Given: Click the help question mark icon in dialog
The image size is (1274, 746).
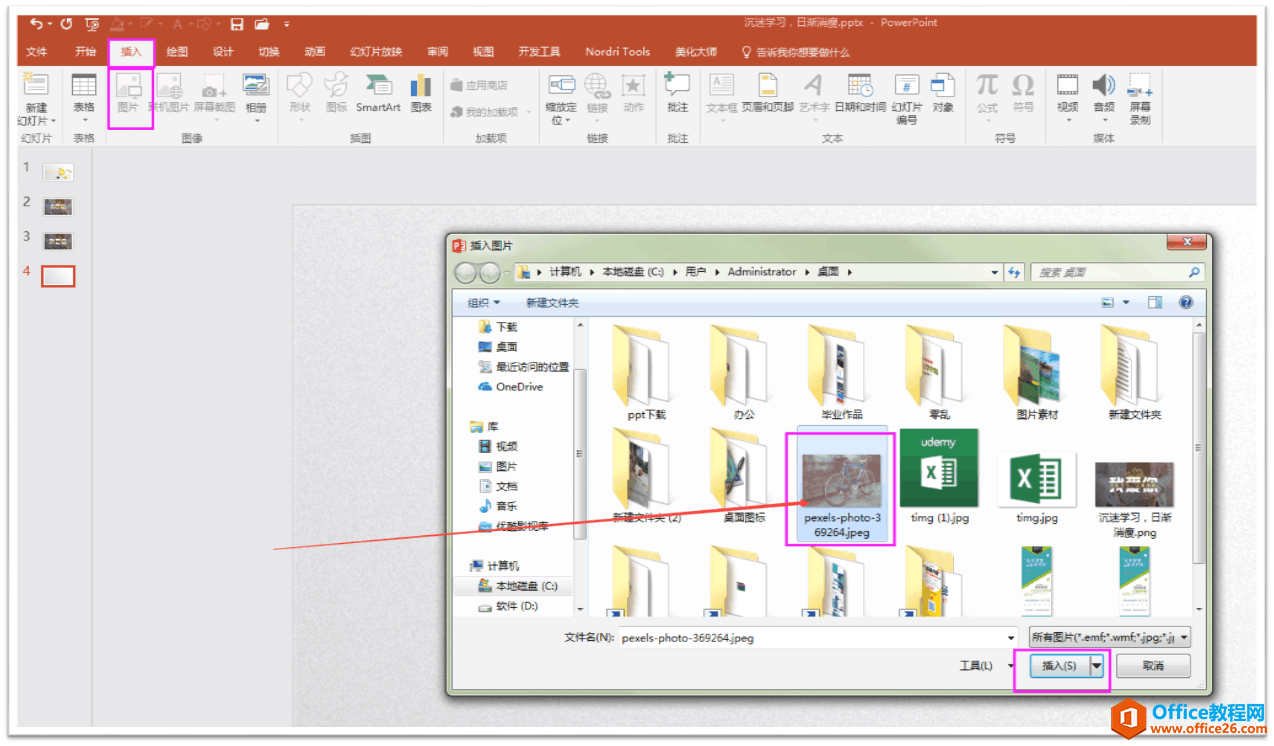Looking at the screenshot, I should (1186, 302).
